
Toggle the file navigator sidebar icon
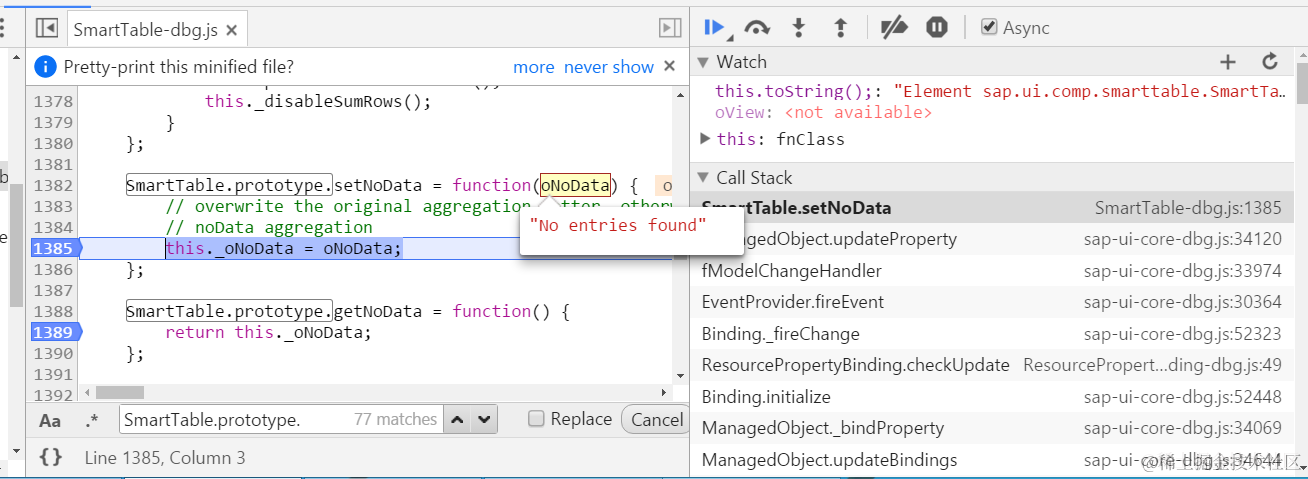(47, 29)
